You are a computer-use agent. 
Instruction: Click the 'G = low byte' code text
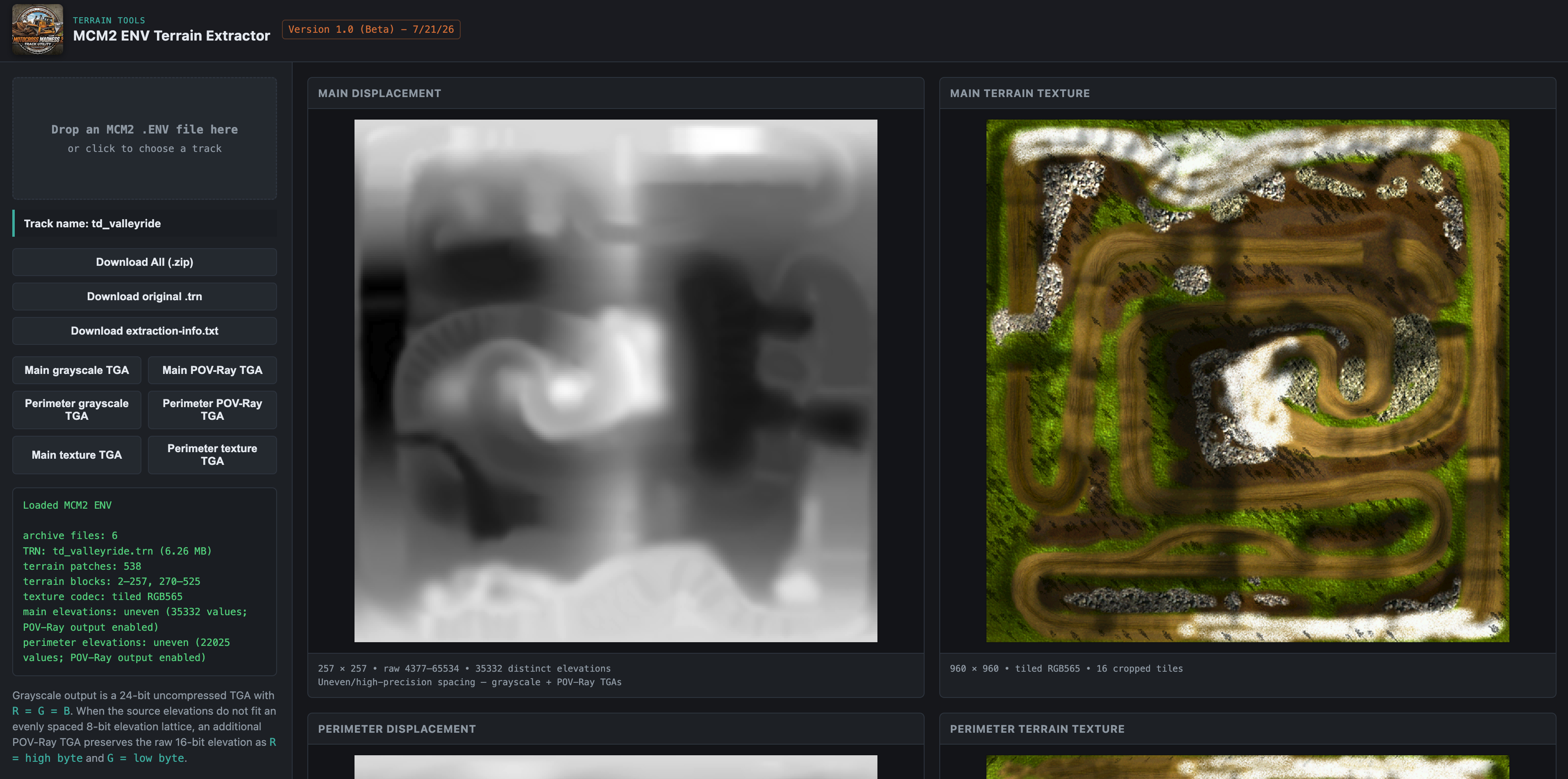[145, 758]
